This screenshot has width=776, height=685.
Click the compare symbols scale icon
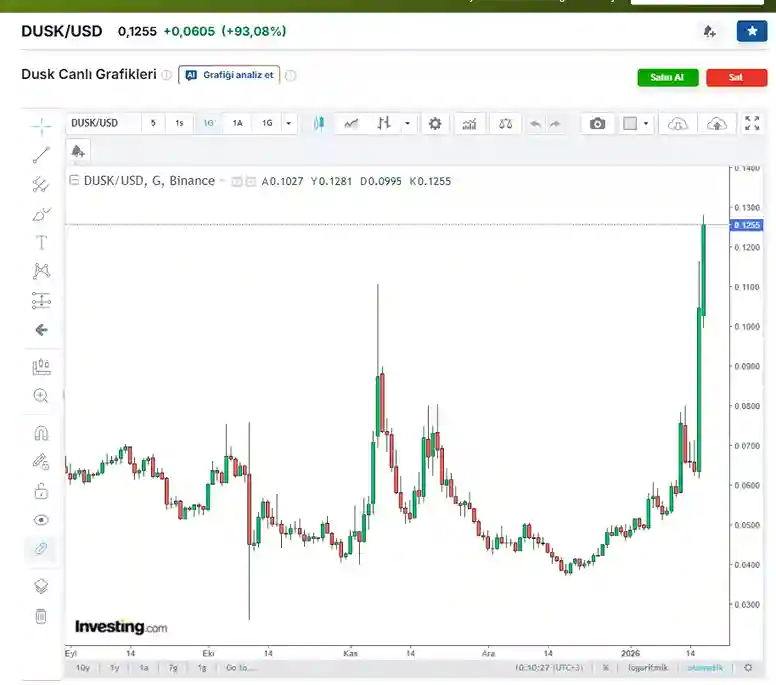point(505,123)
